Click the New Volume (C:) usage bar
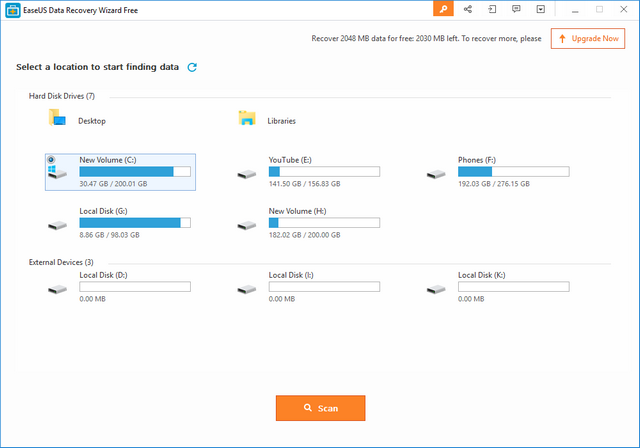Viewport: 640px width, 448px height. 135,171
